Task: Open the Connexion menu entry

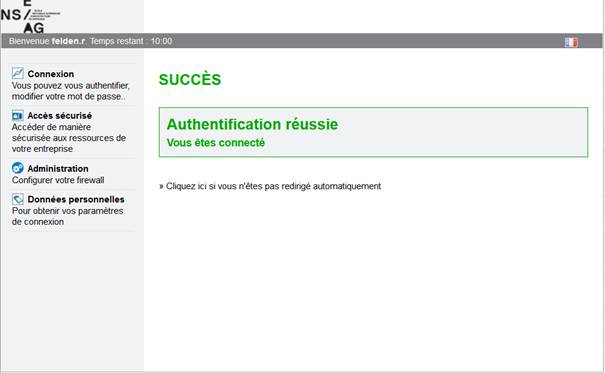Action: coord(51,74)
